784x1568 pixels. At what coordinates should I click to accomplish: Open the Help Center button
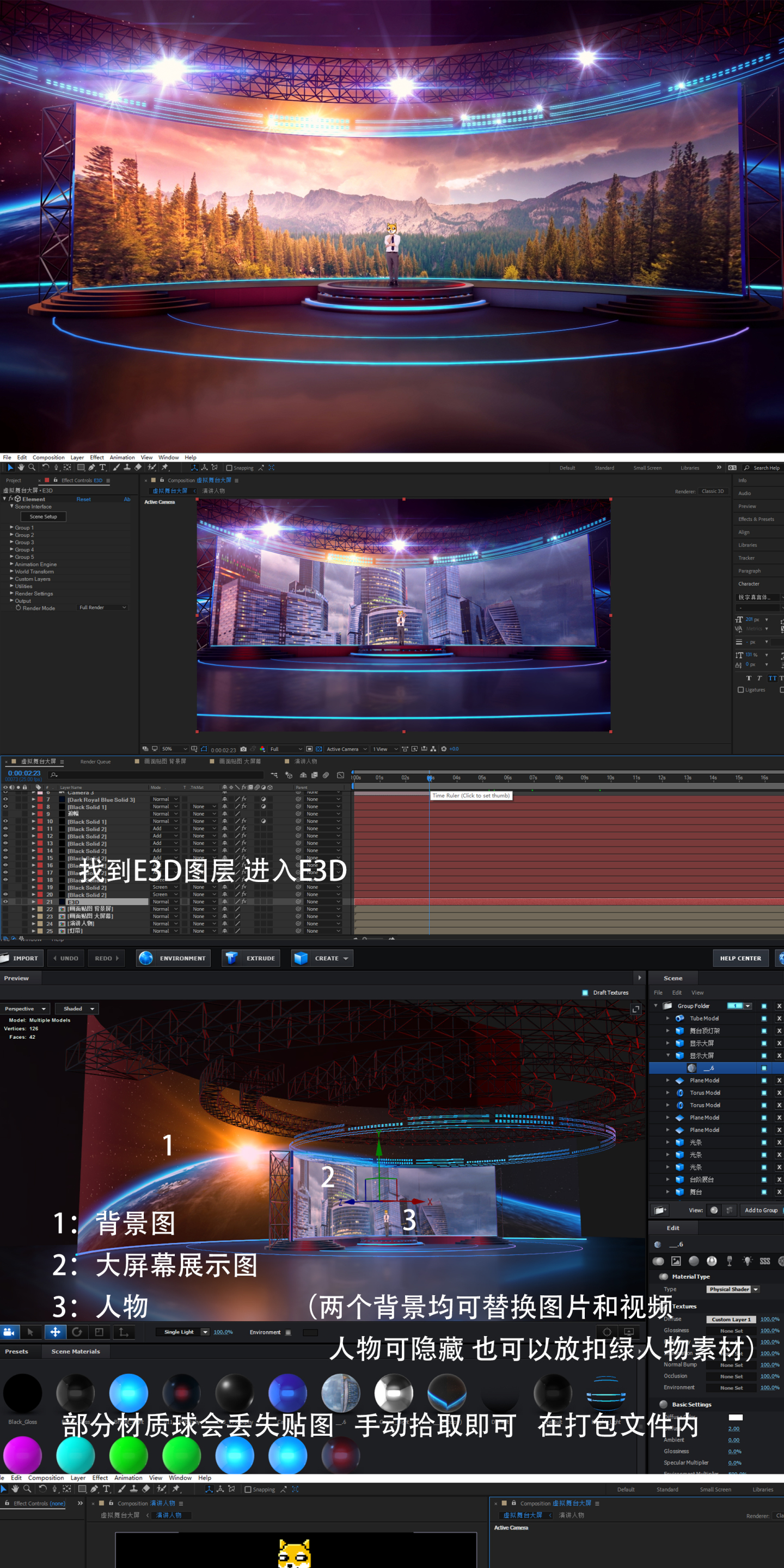[x=740, y=958]
